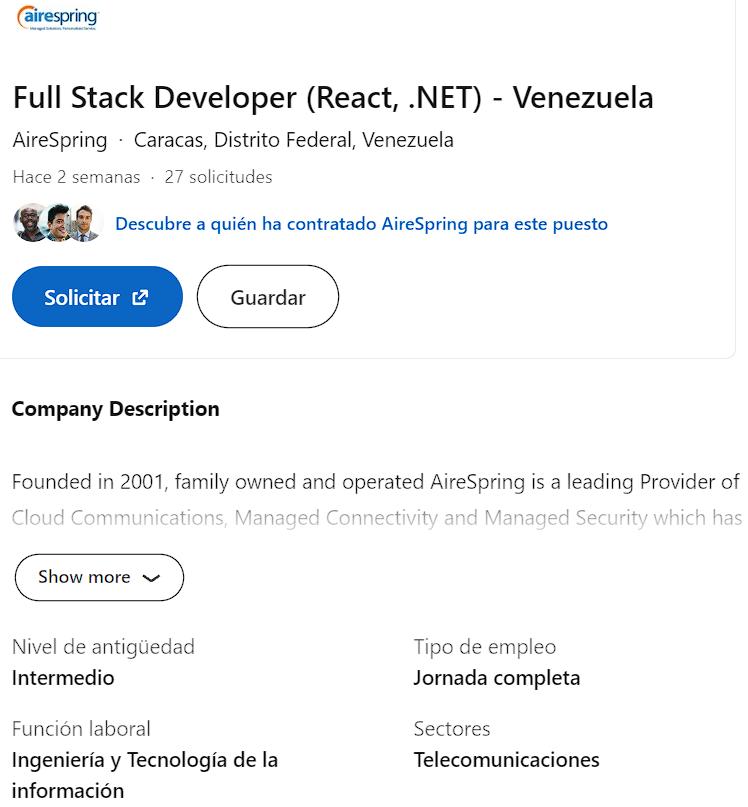Click the external-link icon on Solicitar
748x807 pixels.
(141, 297)
